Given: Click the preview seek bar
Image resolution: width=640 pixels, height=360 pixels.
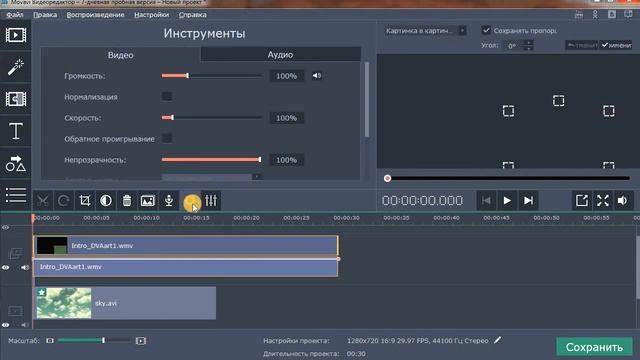Looking at the screenshot, I should point(508,178).
